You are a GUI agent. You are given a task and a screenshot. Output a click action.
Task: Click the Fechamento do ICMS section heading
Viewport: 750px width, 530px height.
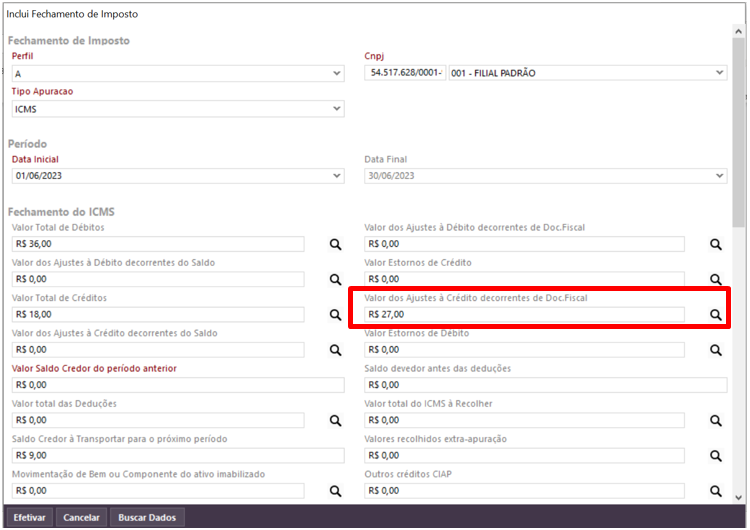click(x=61, y=211)
